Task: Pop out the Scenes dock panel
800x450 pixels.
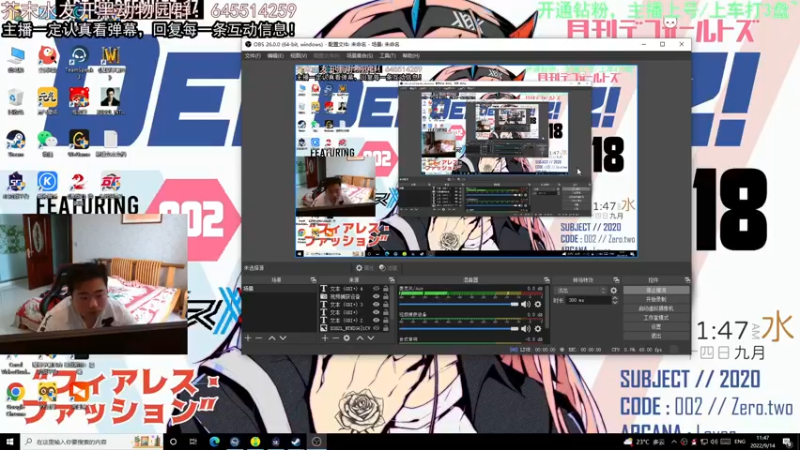Action: (313, 280)
